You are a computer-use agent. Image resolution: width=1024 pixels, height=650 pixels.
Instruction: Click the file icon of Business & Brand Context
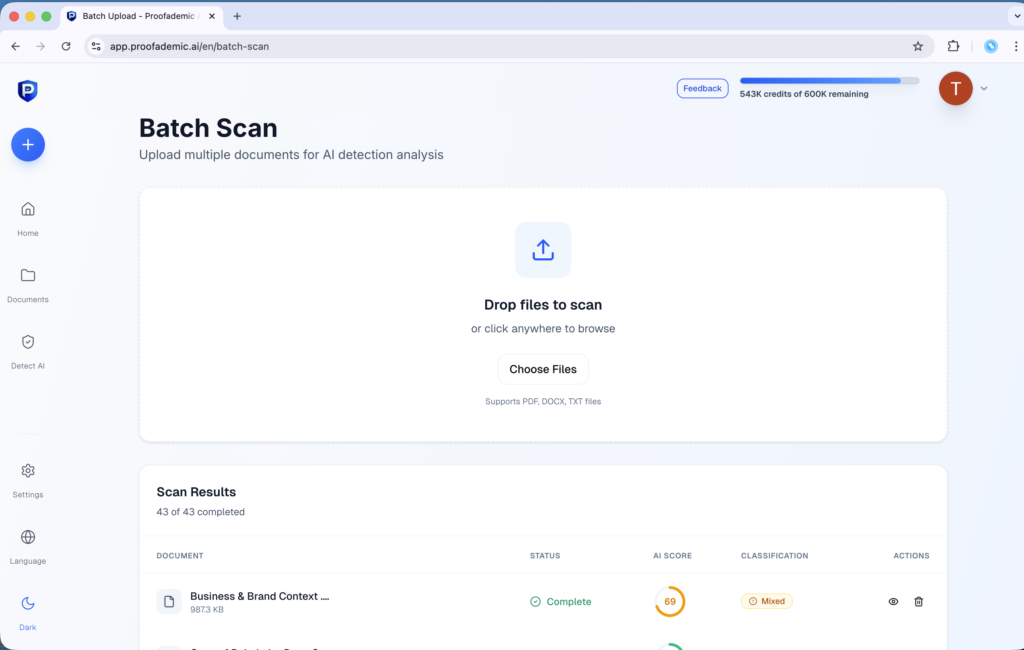(168, 601)
